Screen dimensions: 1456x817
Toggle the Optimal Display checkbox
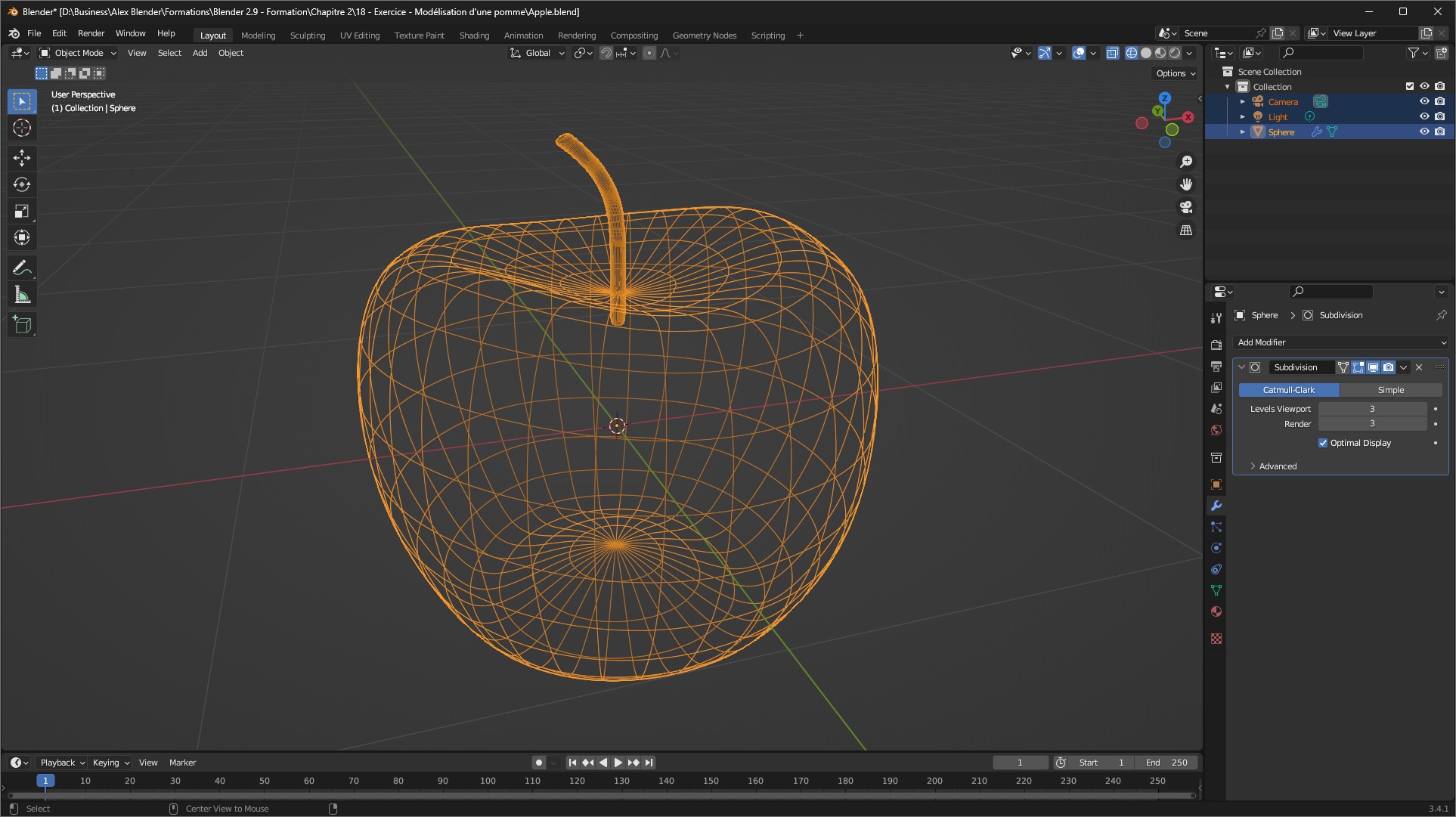tap(1323, 442)
